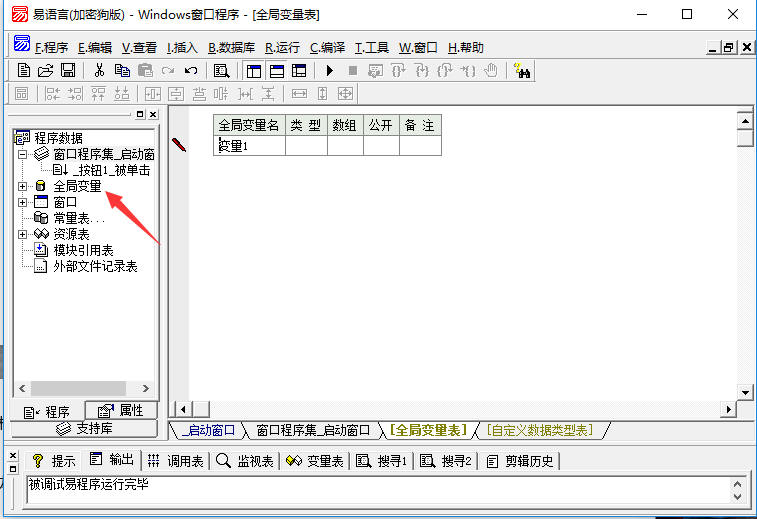Show the 搜寻1 bottom tab
757x519 pixels.
coord(381,461)
